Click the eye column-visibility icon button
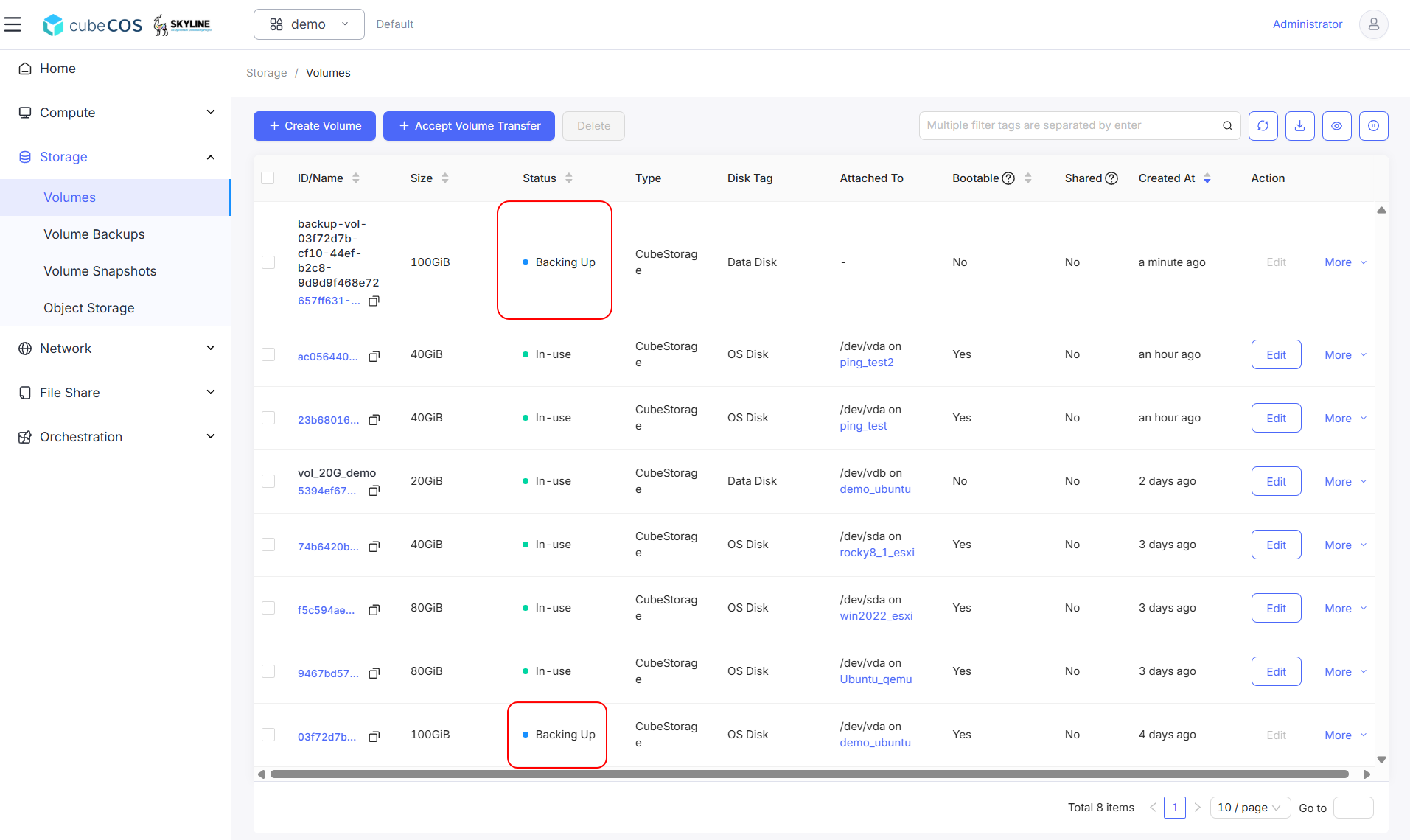 tap(1336, 126)
